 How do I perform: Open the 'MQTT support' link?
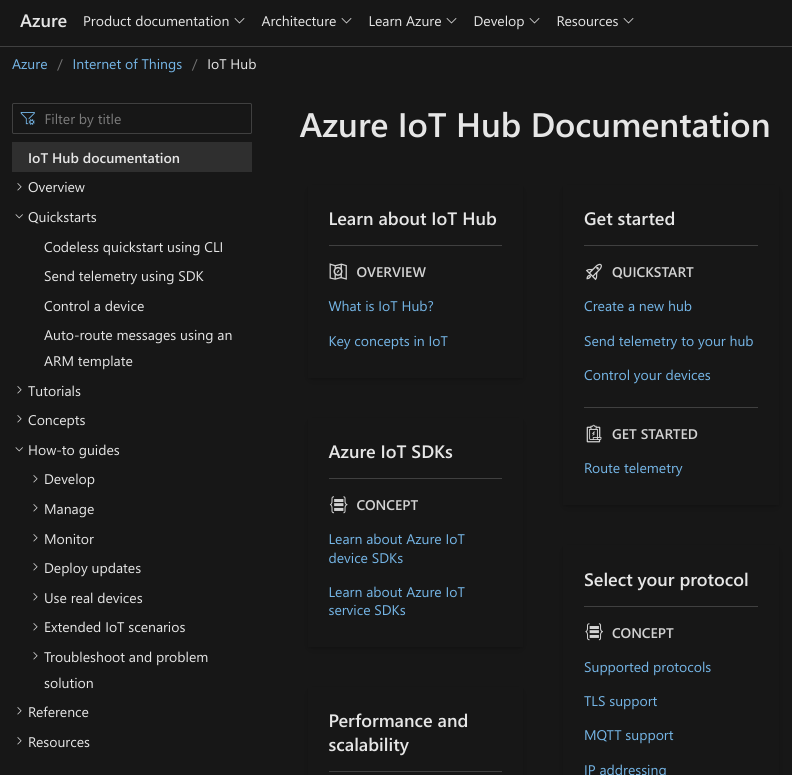click(x=628, y=735)
